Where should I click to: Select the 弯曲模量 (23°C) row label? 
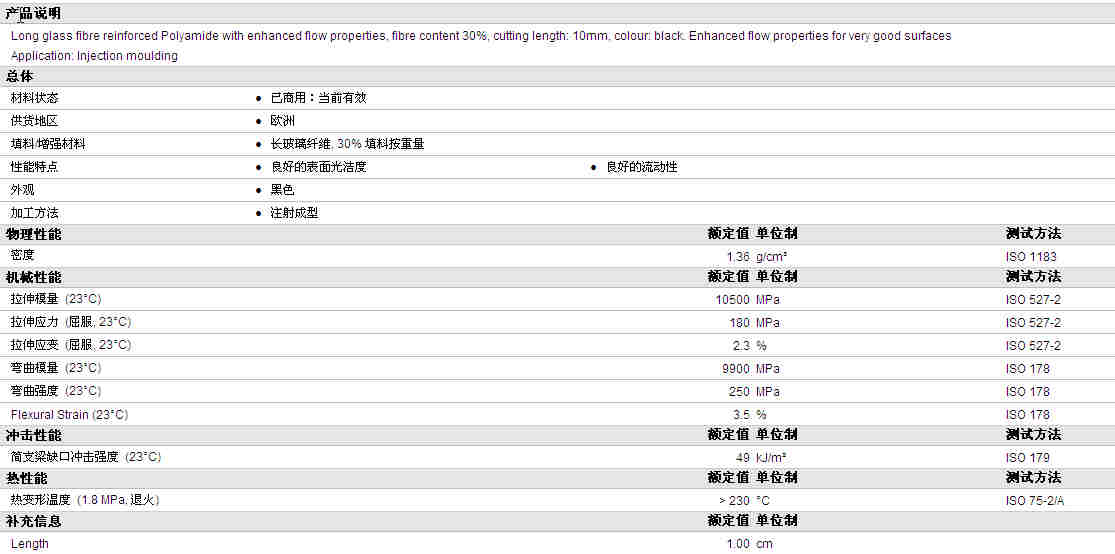[x=56, y=368]
